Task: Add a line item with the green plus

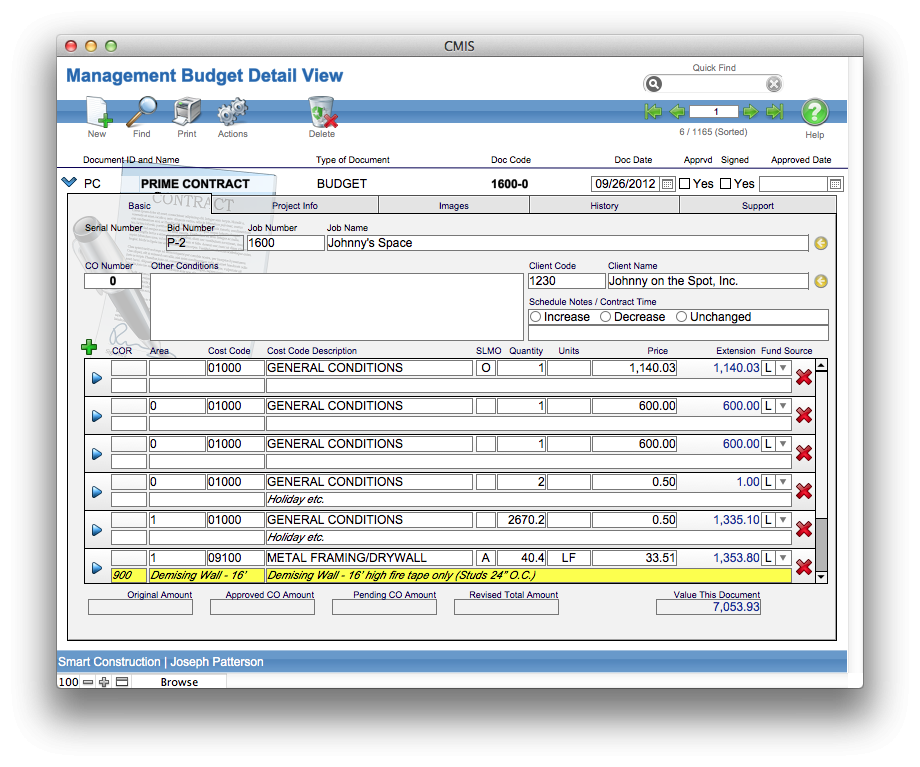Action: click(x=88, y=348)
